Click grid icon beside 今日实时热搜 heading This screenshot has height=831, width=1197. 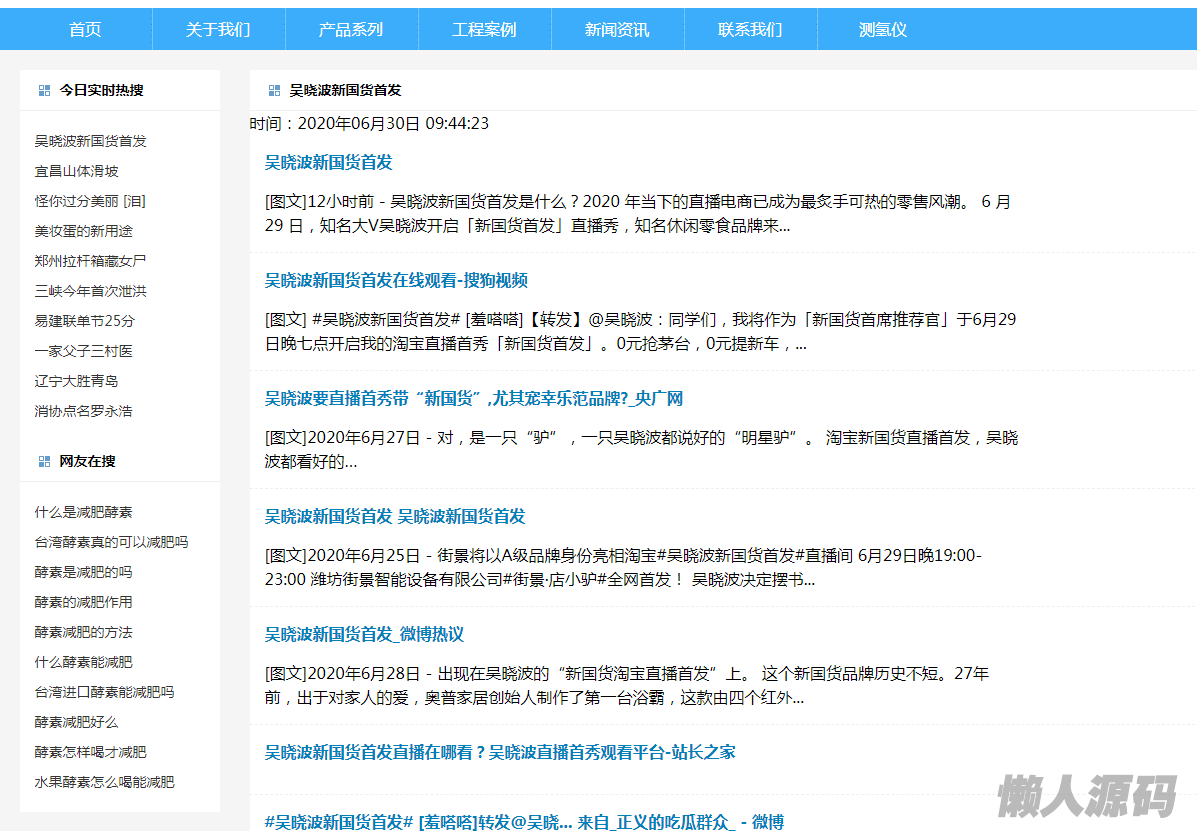pyautogui.click(x=44, y=90)
